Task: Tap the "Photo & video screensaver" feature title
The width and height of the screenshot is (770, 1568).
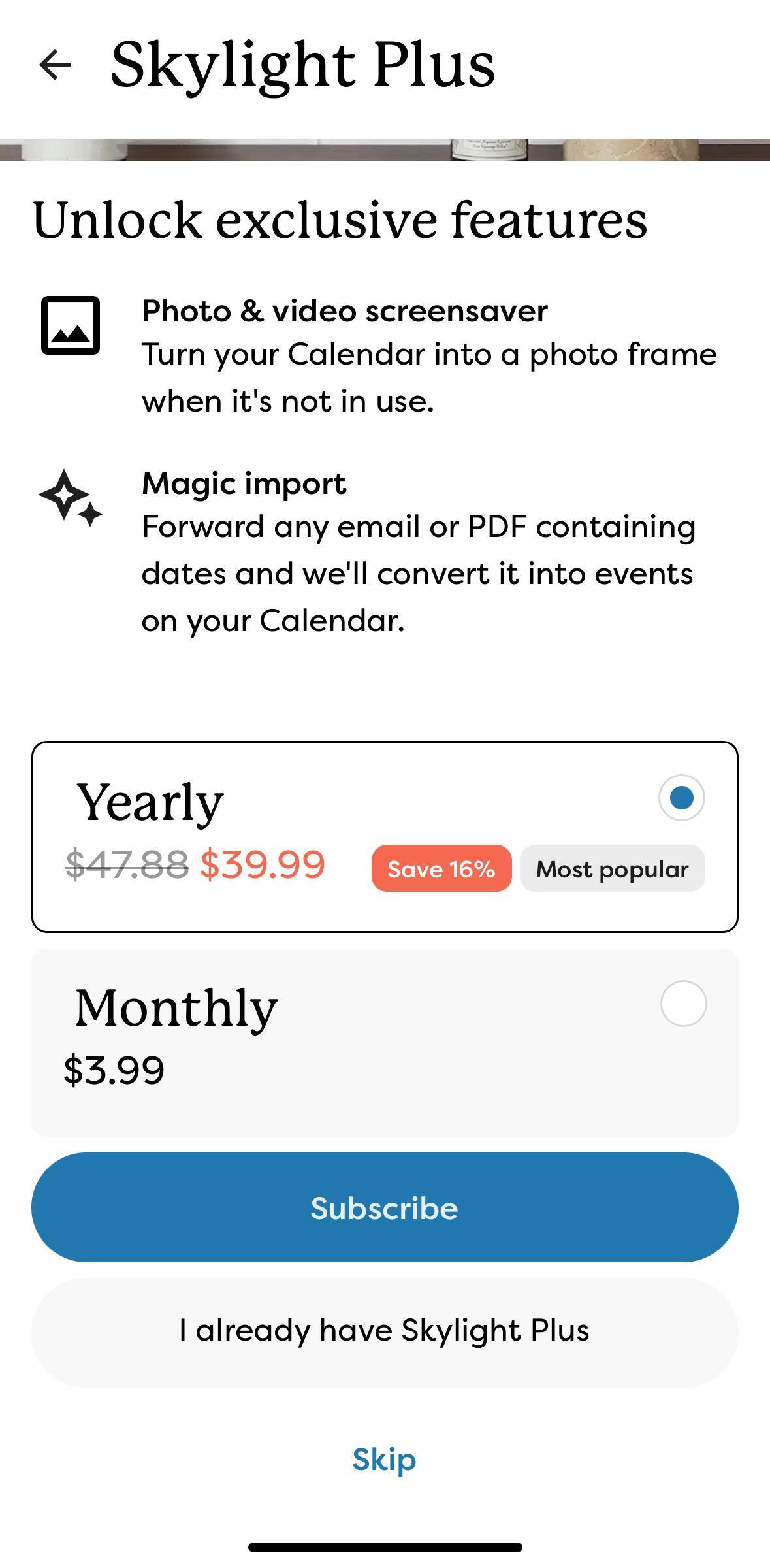Action: tap(345, 311)
